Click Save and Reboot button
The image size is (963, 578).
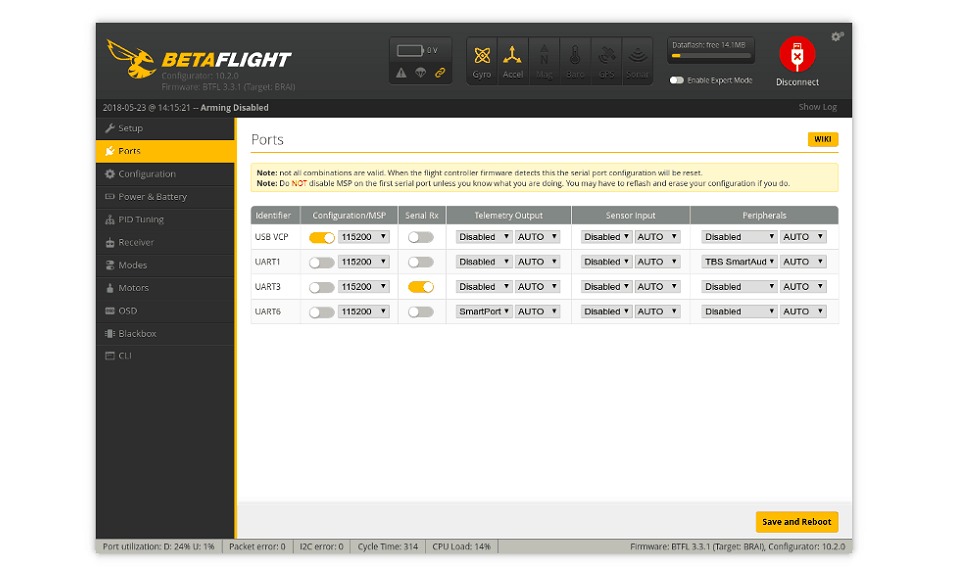point(797,522)
